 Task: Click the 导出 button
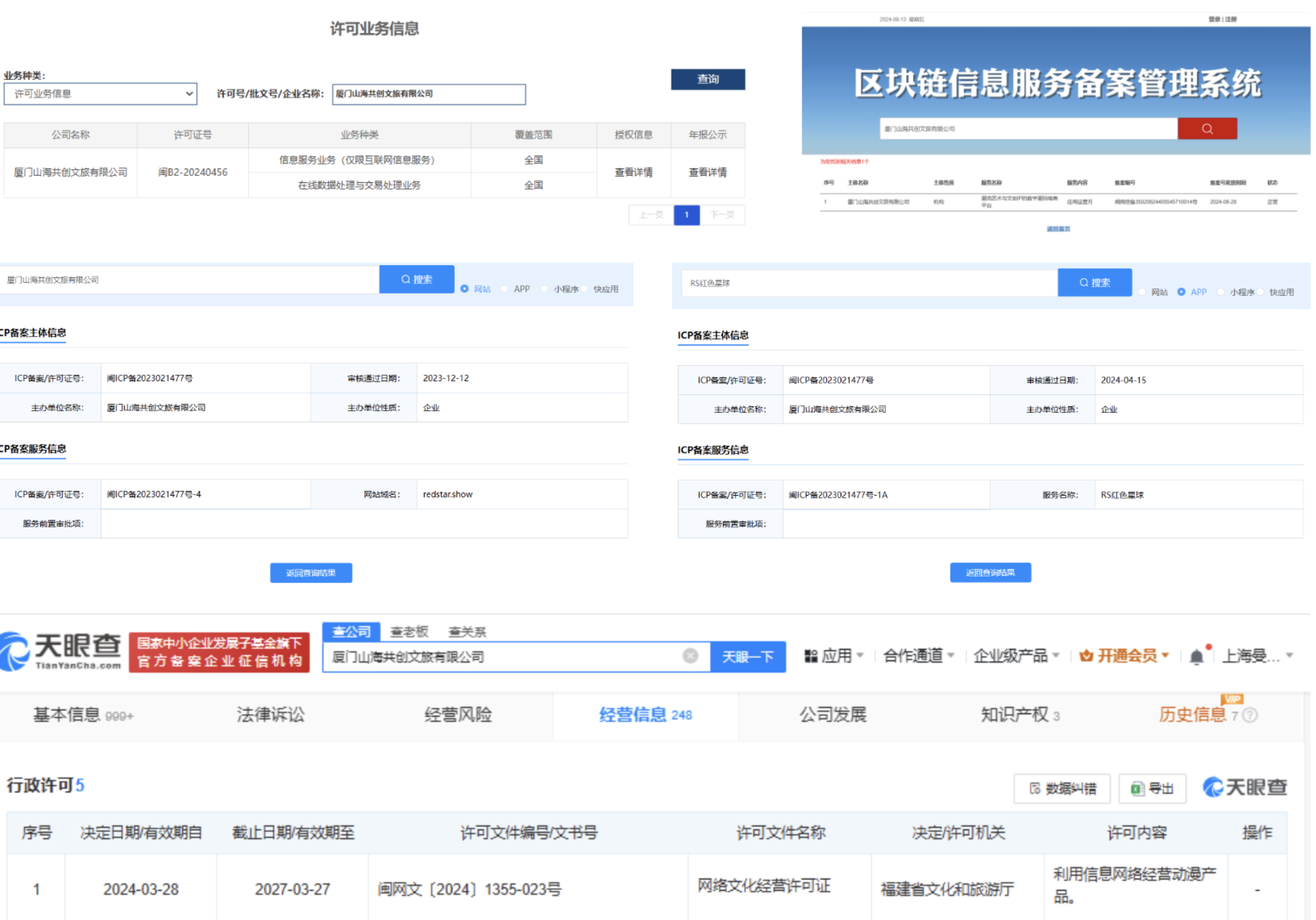tap(1152, 789)
